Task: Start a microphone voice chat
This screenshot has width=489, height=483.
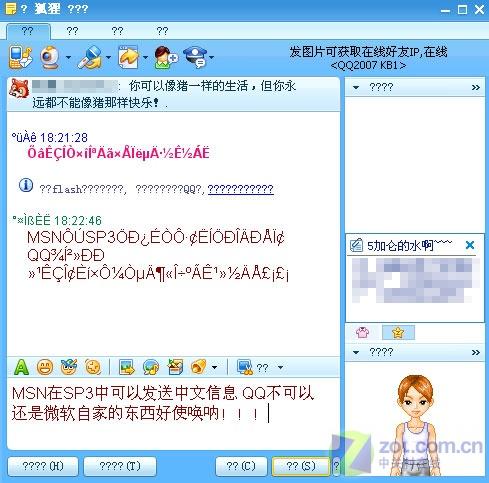Action: coord(90,57)
